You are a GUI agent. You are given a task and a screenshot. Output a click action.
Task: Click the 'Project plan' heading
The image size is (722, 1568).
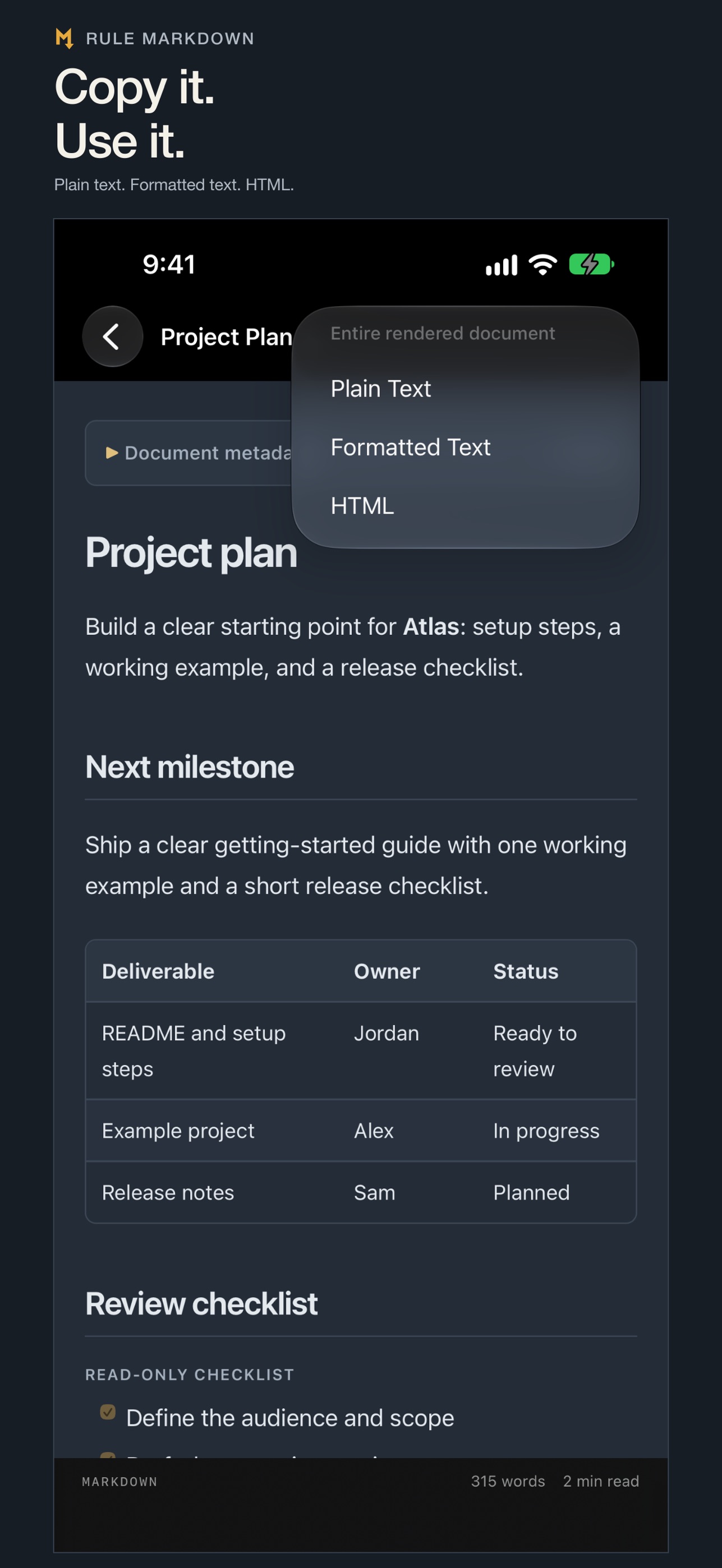[x=191, y=553]
